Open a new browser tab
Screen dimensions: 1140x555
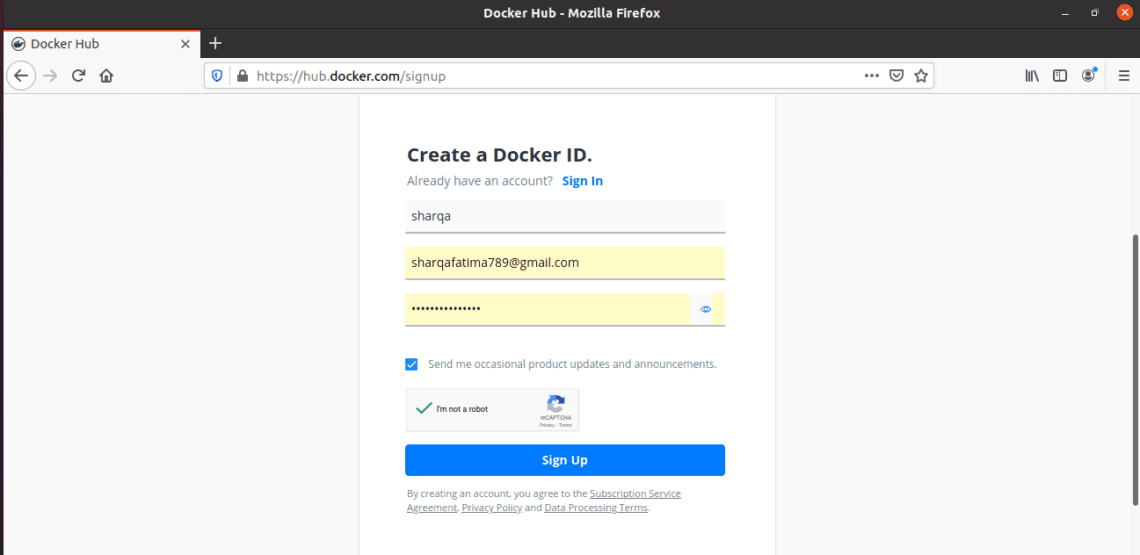214,44
